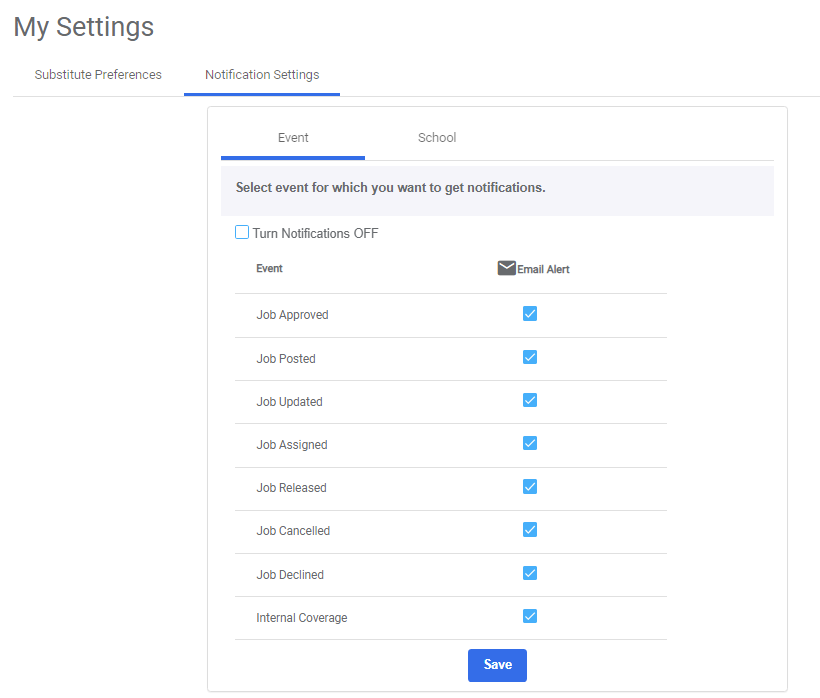The image size is (820, 698).
Task: Select the Event sub-tab
Action: 293,138
